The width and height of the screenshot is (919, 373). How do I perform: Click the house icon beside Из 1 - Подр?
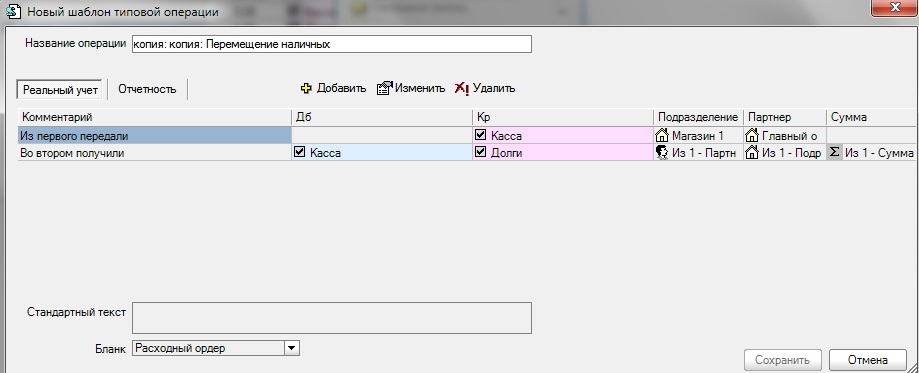click(x=752, y=153)
